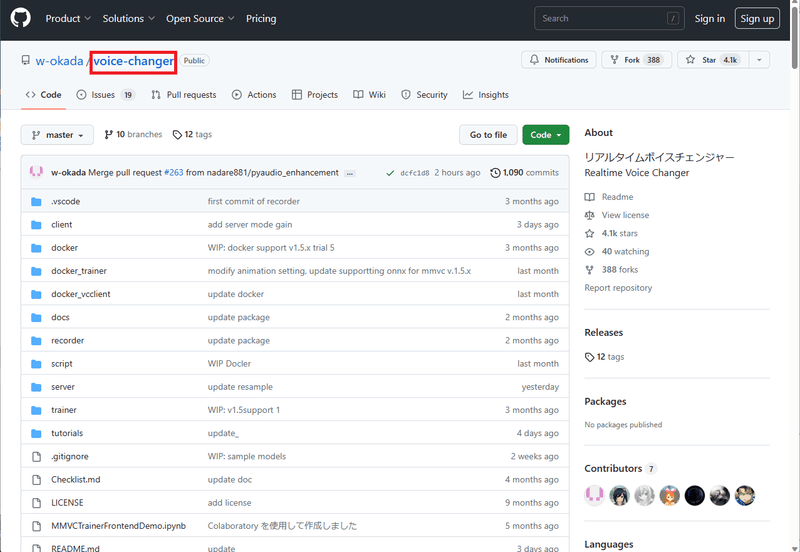The height and width of the screenshot is (552, 800).
Task: Focus the Search input field
Action: [609, 18]
